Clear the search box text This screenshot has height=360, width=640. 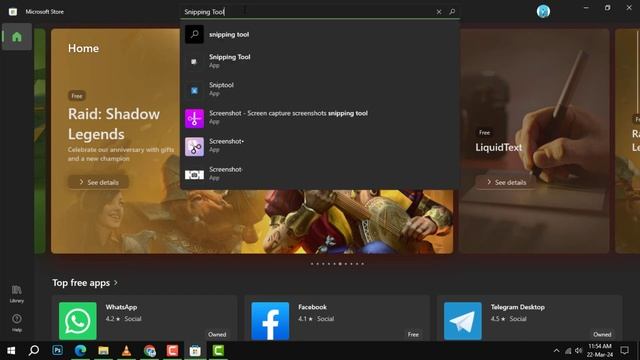pyautogui.click(x=439, y=12)
